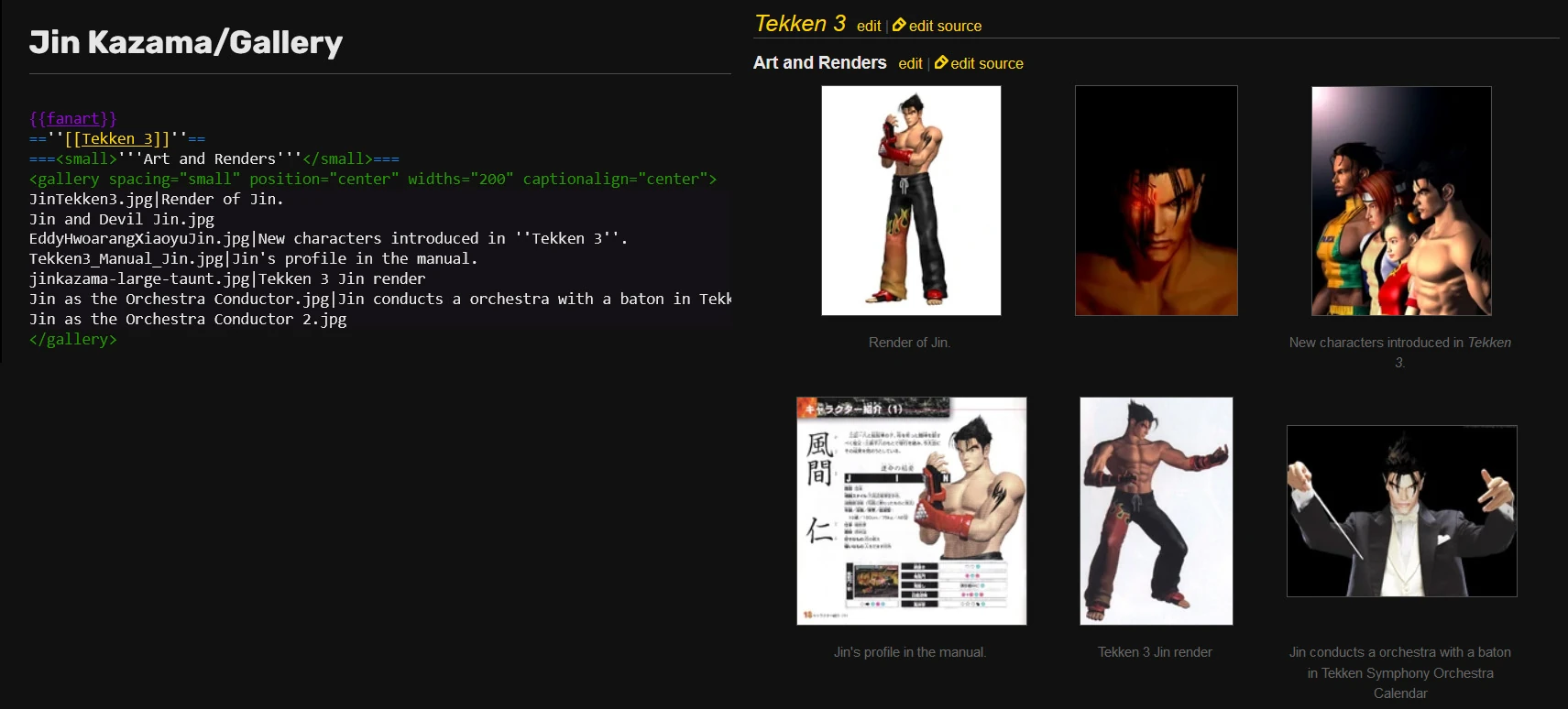1568x709 pixels.
Task: Click the 'Art and Renders' section heading
Action: pyautogui.click(x=820, y=62)
